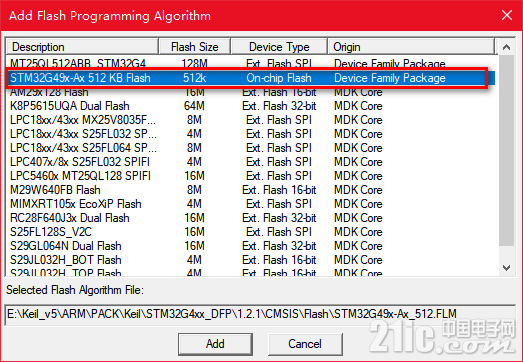The width and height of the screenshot is (523, 362).
Task: Select LPC18xx/43xx MX25V8035F row
Action: [x=250, y=120]
